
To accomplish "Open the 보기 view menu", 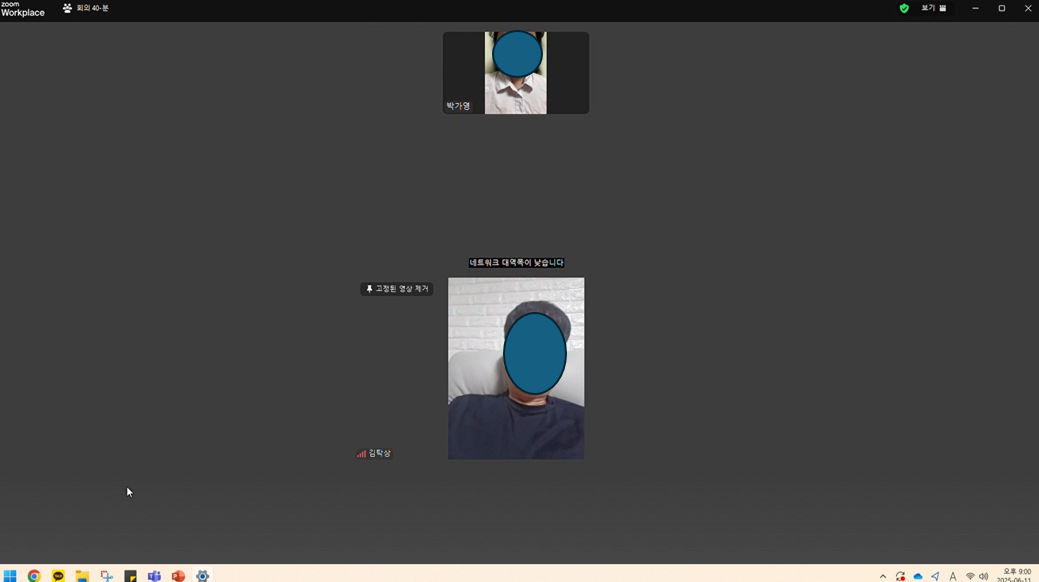I will (x=933, y=8).
